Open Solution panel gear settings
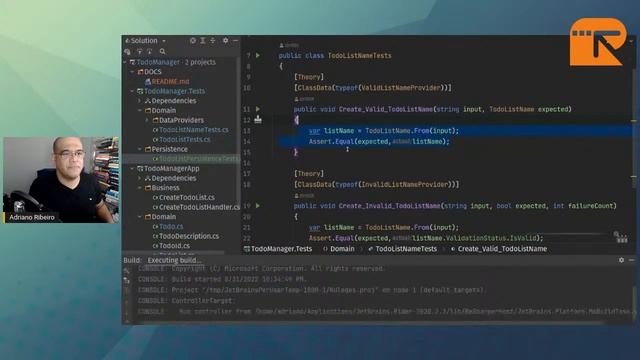Image resolution: width=640 pixels, height=360 pixels. click(x=225, y=40)
